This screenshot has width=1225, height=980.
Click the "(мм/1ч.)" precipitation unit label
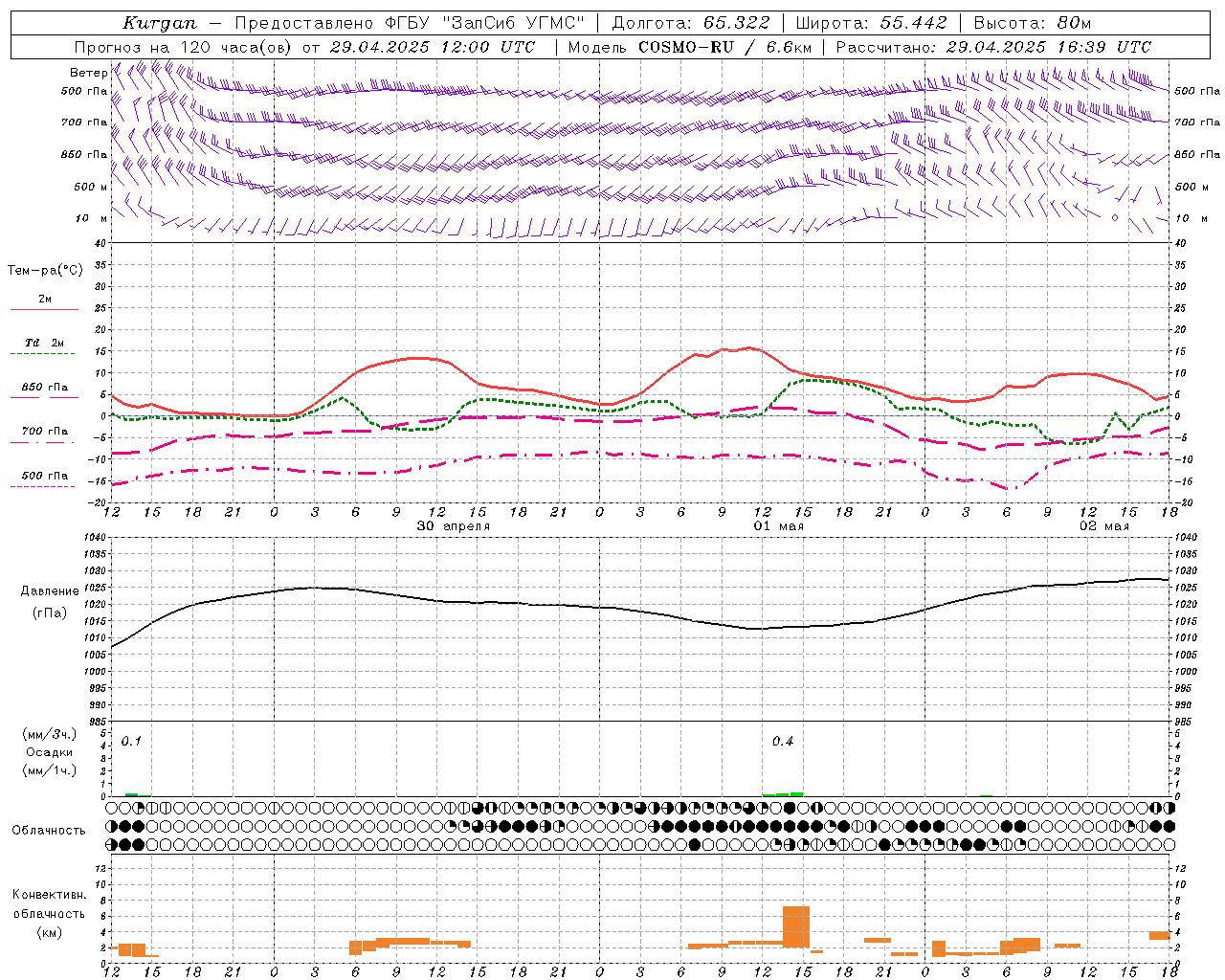point(50,770)
